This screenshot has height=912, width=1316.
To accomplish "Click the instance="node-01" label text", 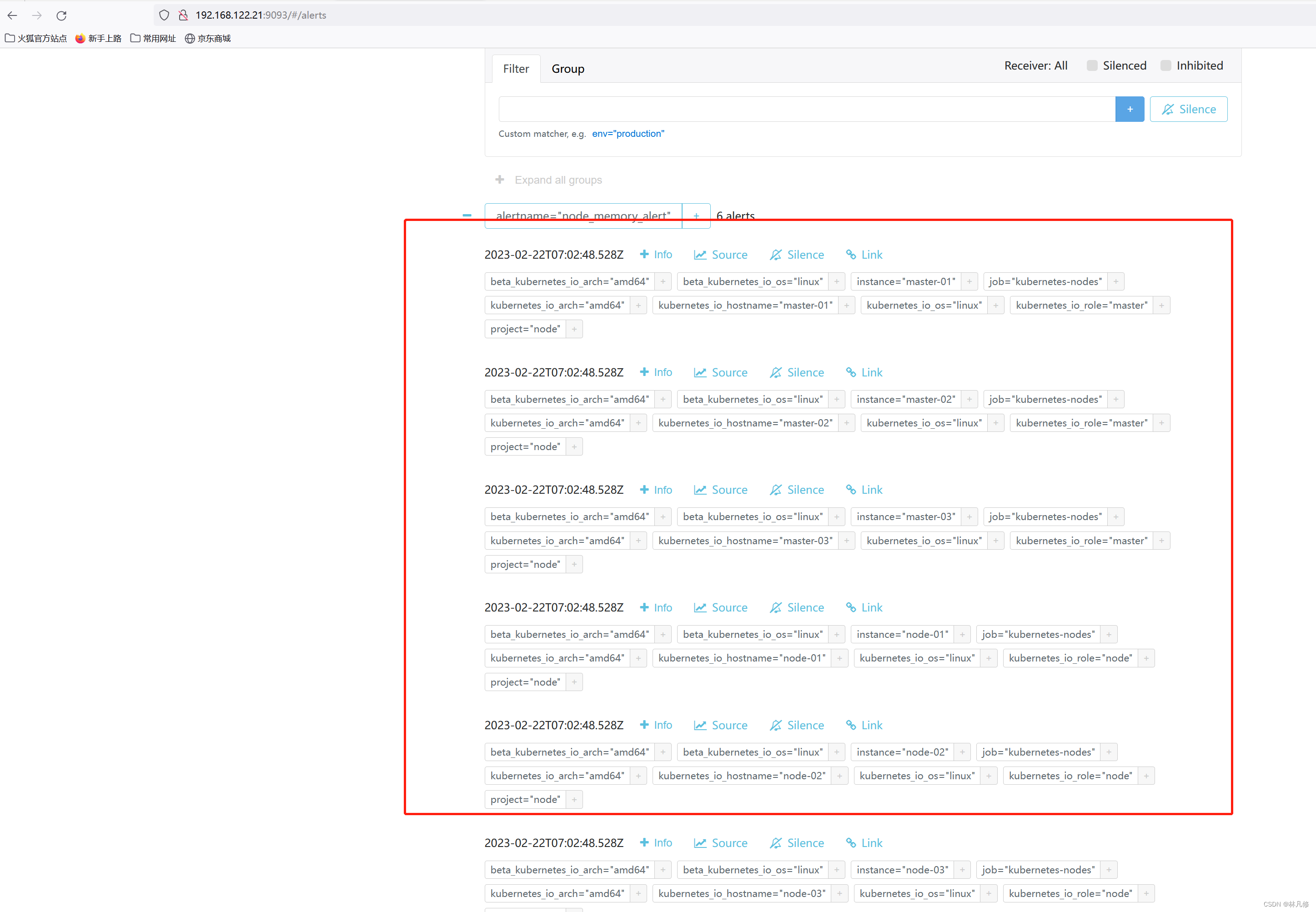I will click(x=902, y=635).
